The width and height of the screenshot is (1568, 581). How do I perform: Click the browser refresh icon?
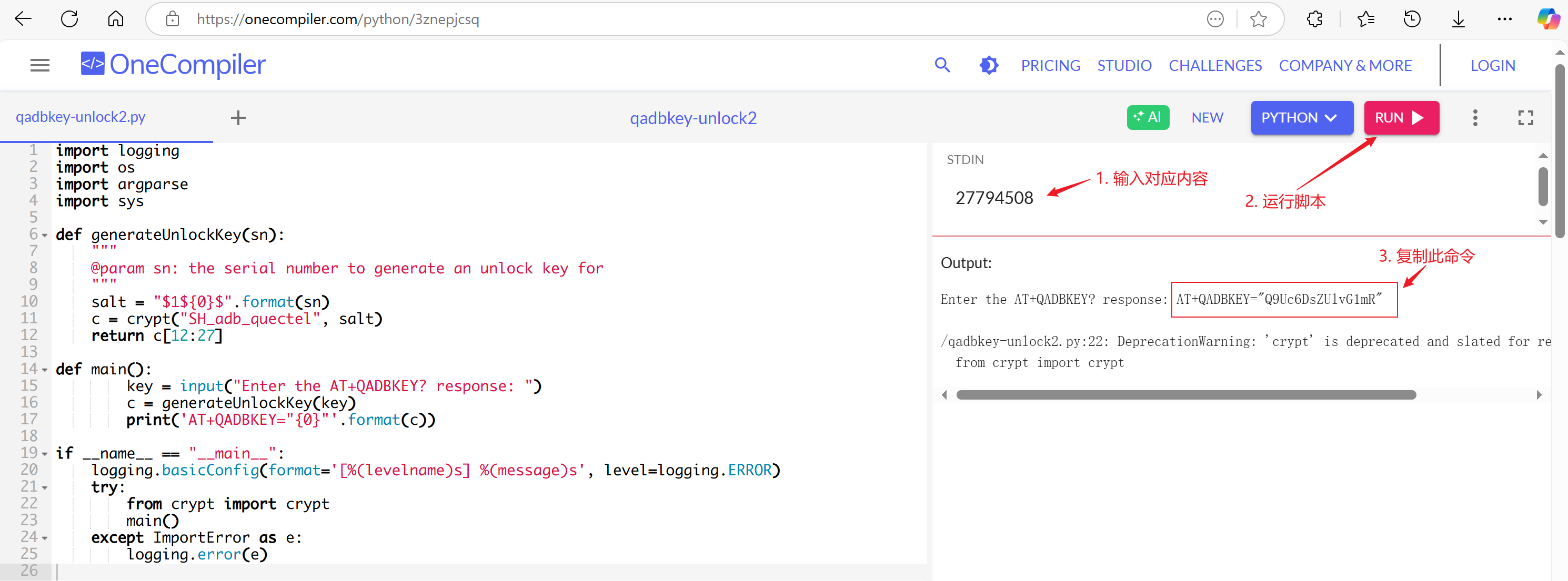pos(69,19)
